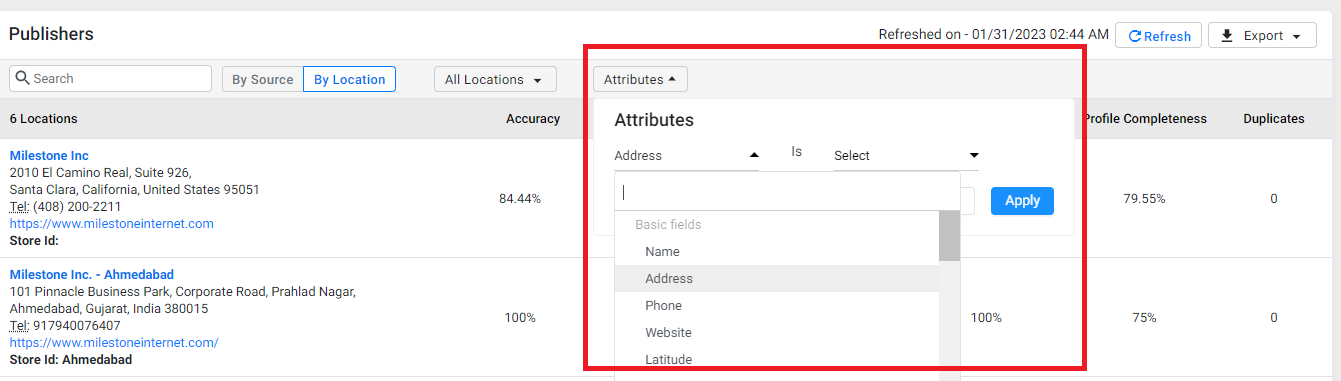Viewport: 1341px width, 381px height.
Task: Focus the Search input field
Action: [110, 78]
